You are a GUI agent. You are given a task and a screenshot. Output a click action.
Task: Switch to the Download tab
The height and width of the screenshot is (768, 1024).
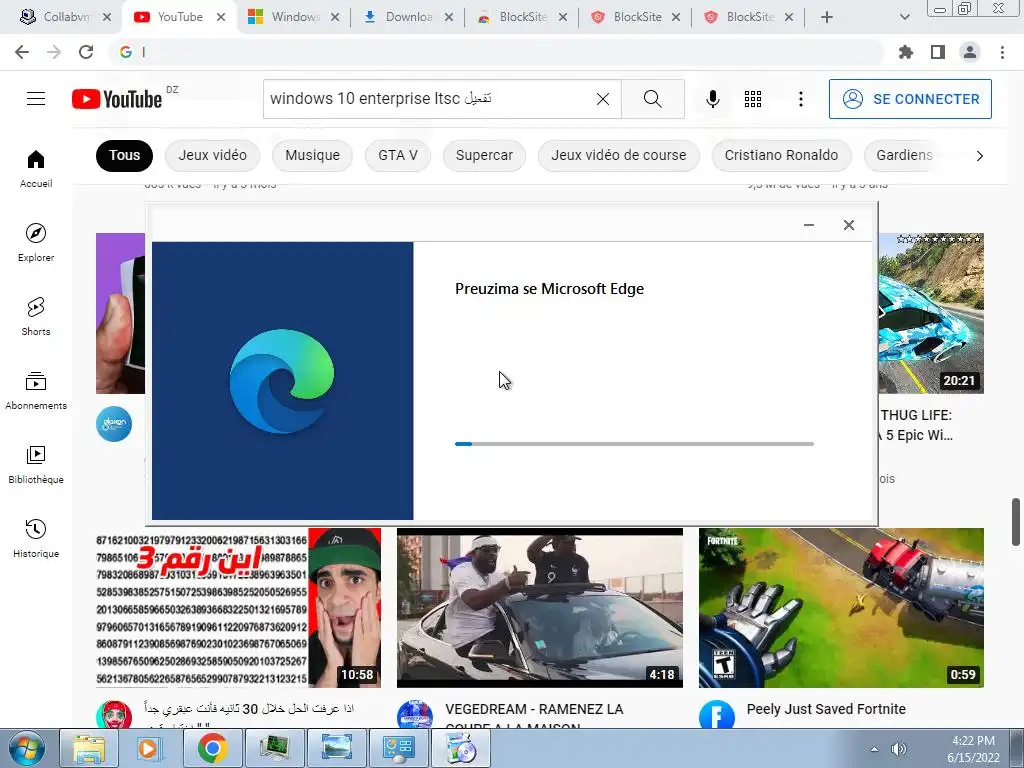point(409,17)
